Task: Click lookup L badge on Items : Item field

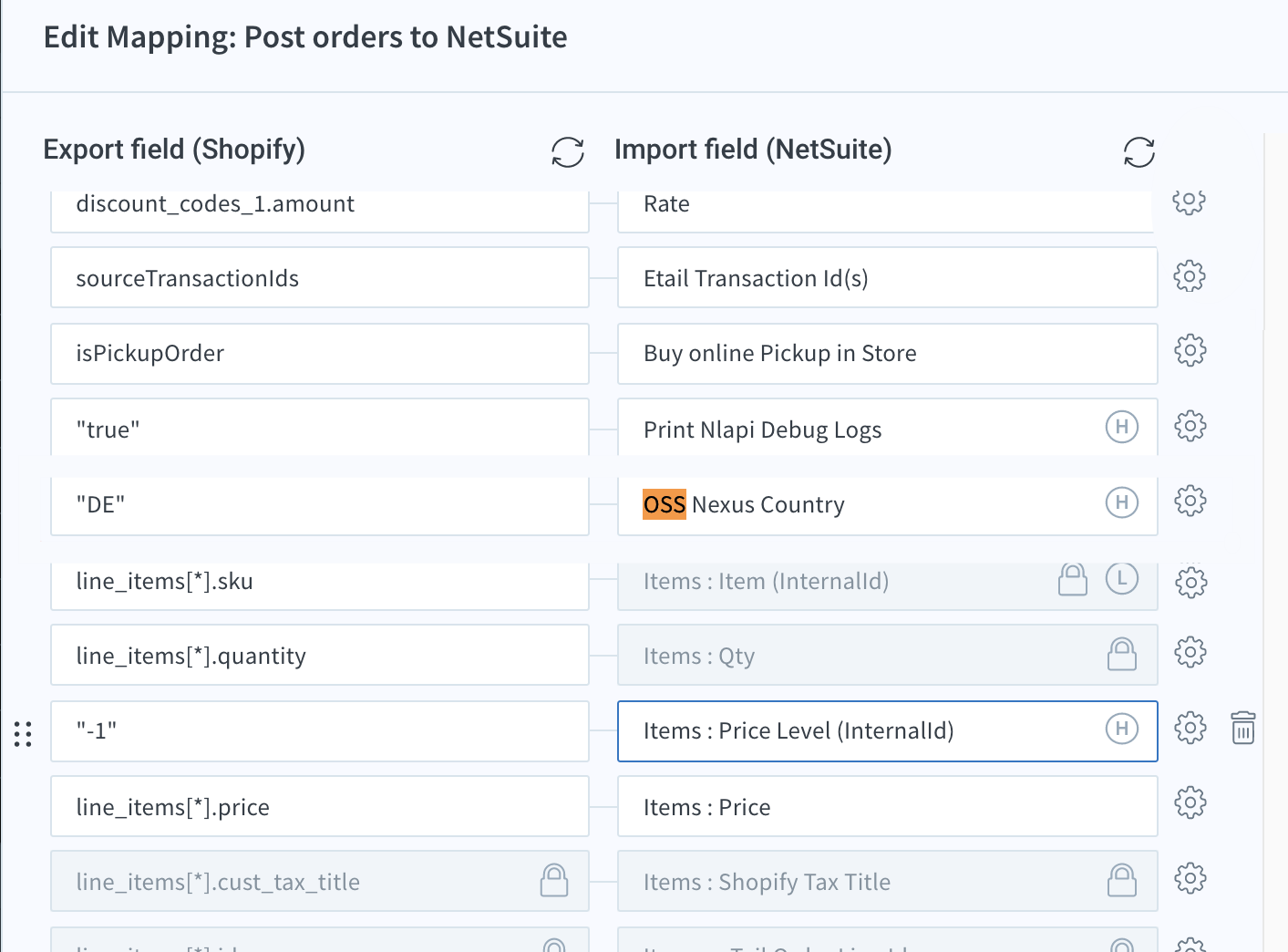Action: click(1122, 578)
